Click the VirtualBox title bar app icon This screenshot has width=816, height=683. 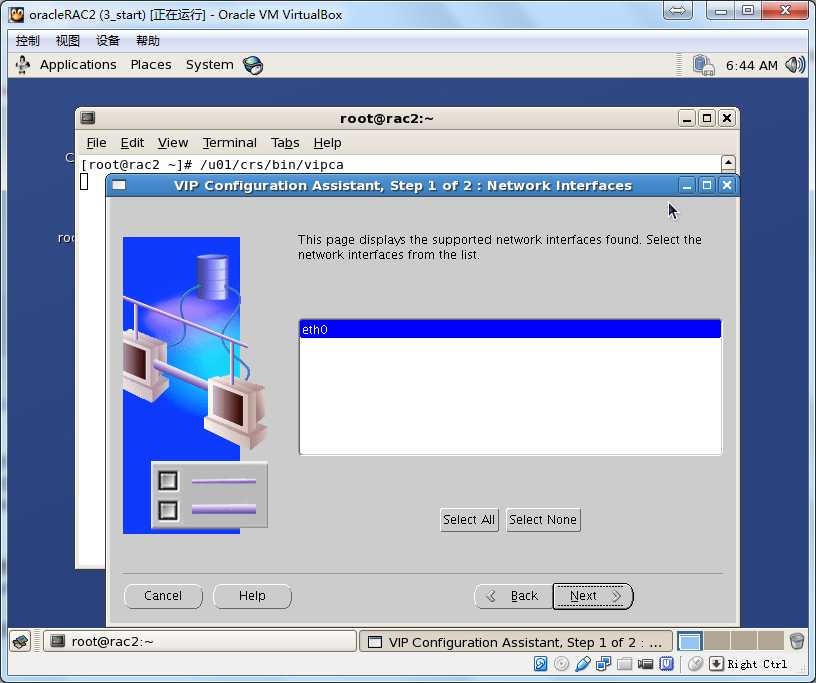16,15
